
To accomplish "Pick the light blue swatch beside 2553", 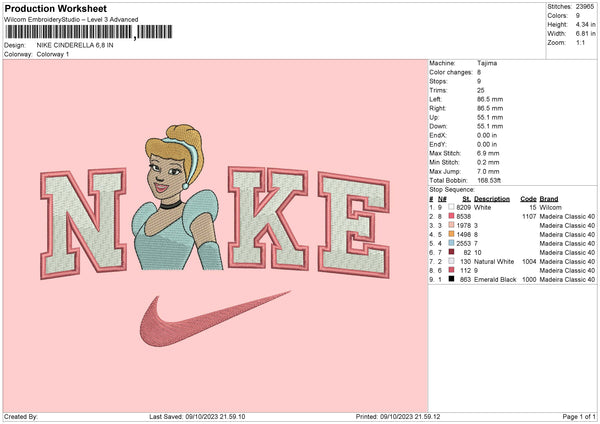I will pyautogui.click(x=452, y=243).
